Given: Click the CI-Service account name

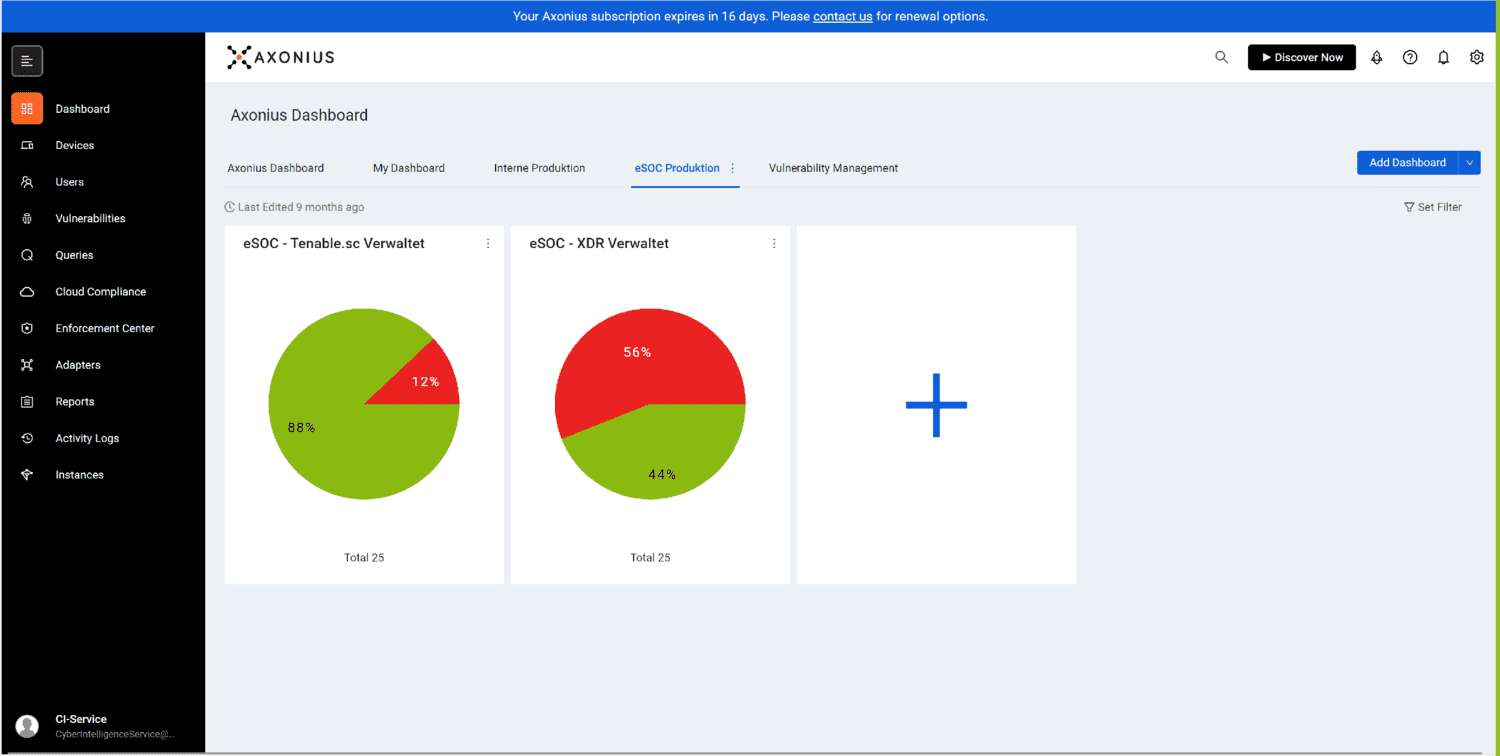Looking at the screenshot, I should click(x=81, y=719).
